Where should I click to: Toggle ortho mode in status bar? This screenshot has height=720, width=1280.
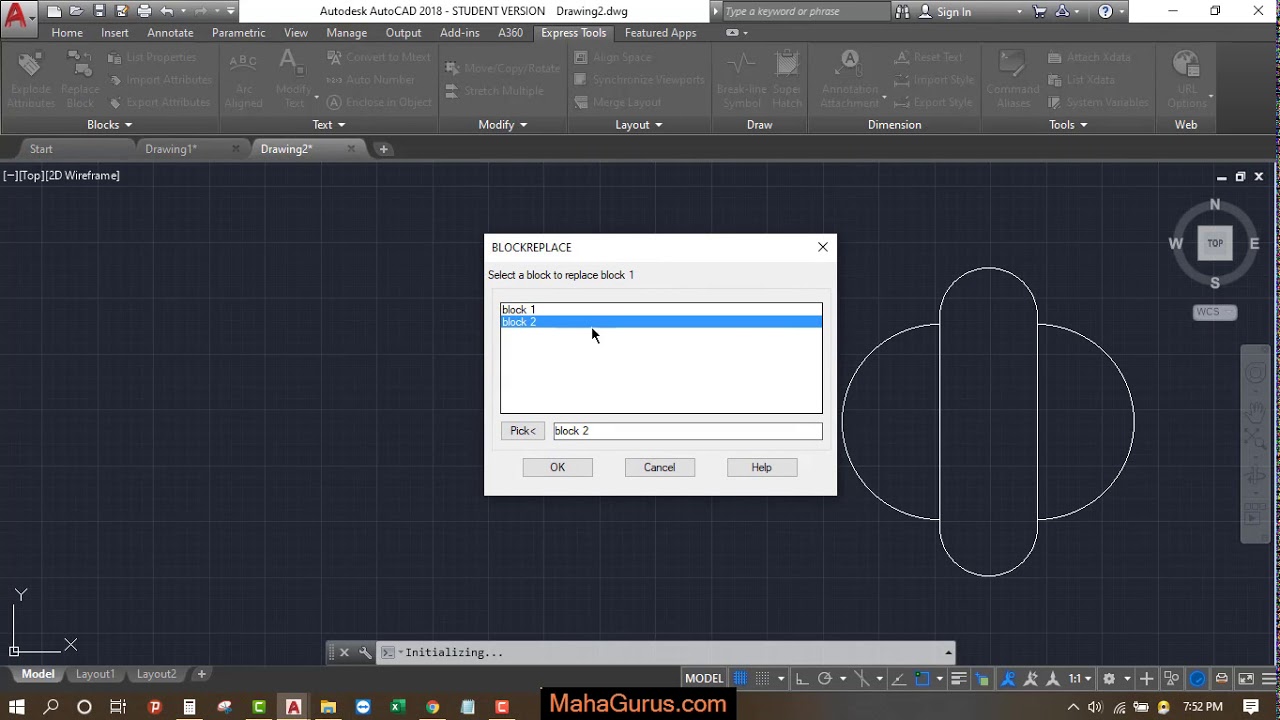pyautogui.click(x=802, y=678)
